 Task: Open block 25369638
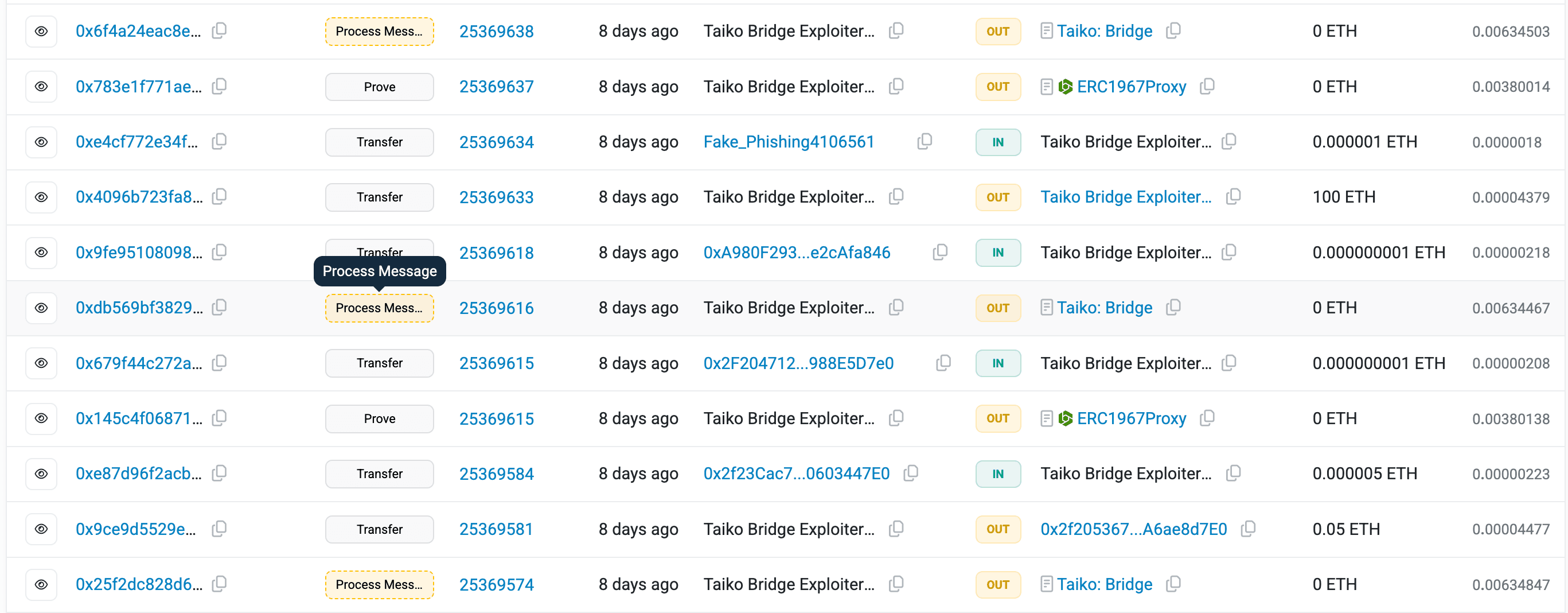point(496,31)
